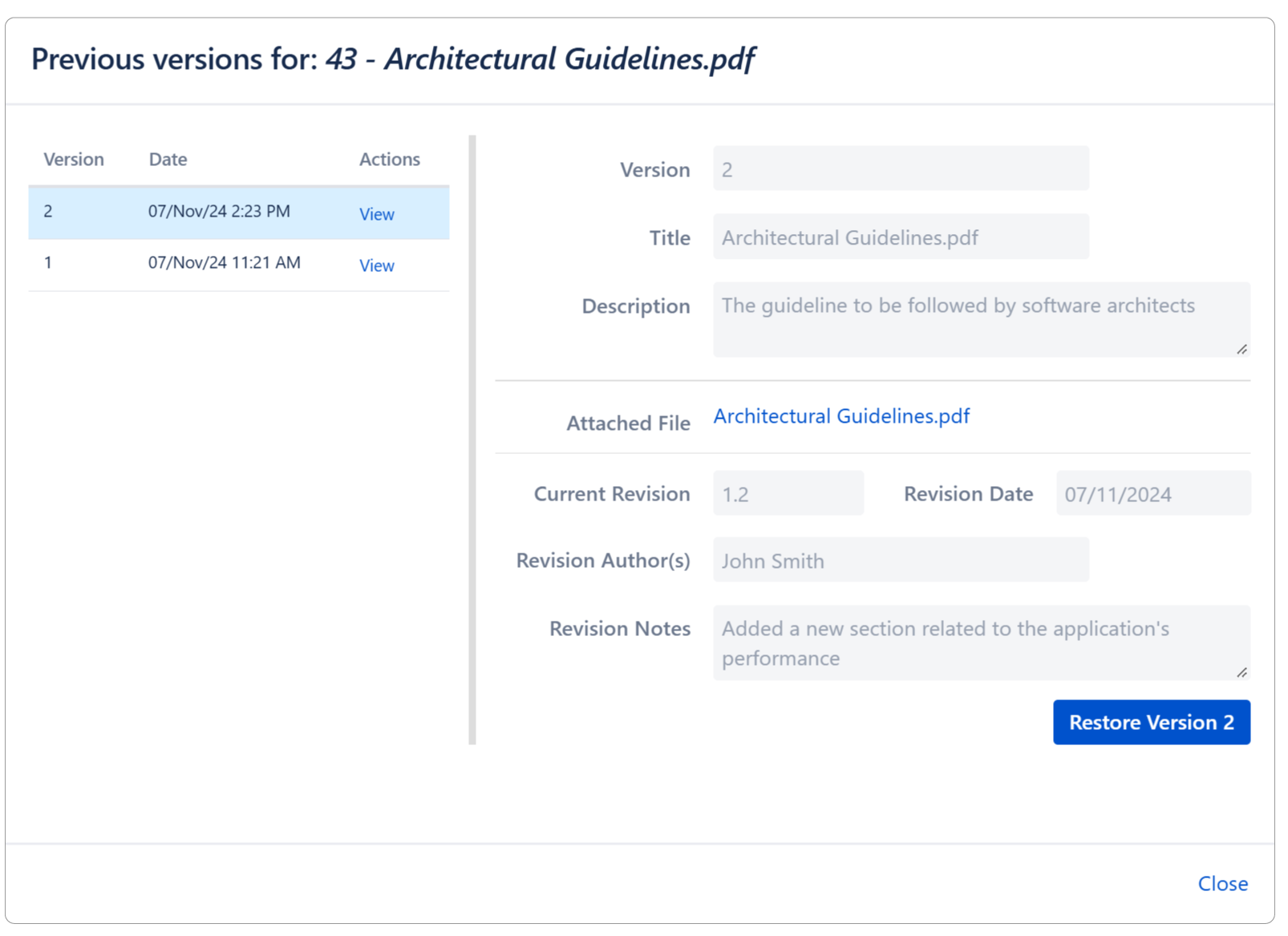Click the Current Revision field
This screenshot has width=1288, height=936.
pyautogui.click(x=788, y=494)
